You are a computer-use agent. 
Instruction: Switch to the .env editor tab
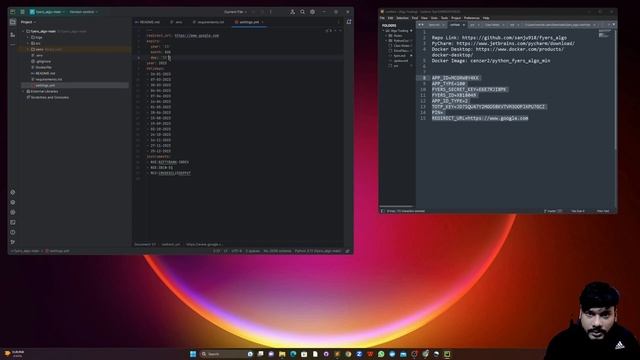tap(177, 22)
